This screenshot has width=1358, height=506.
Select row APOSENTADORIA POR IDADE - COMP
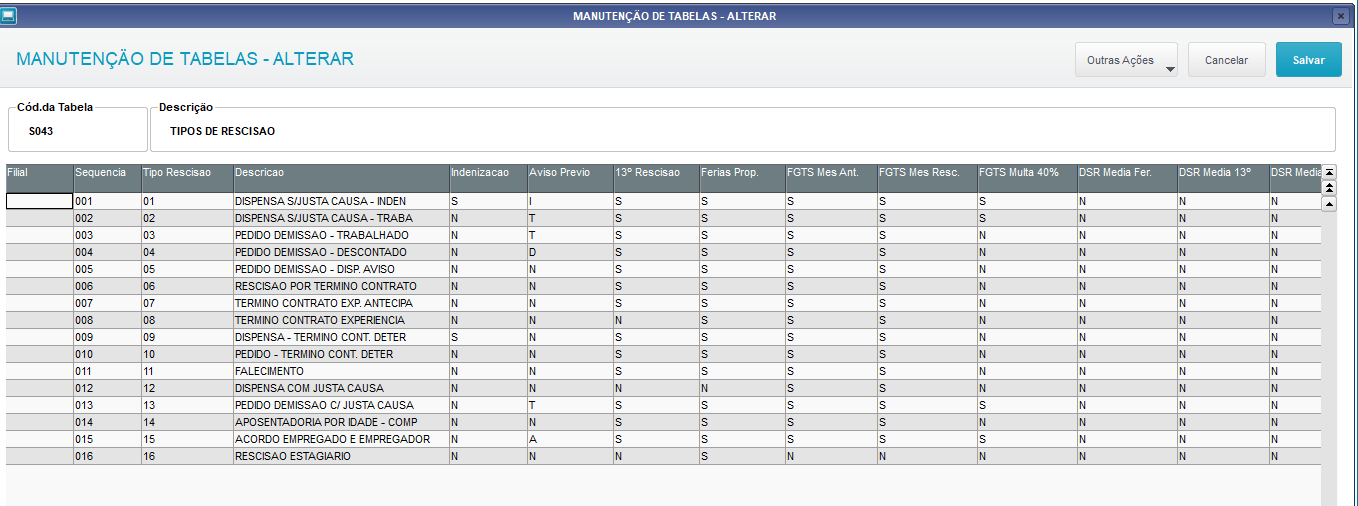coord(664,422)
